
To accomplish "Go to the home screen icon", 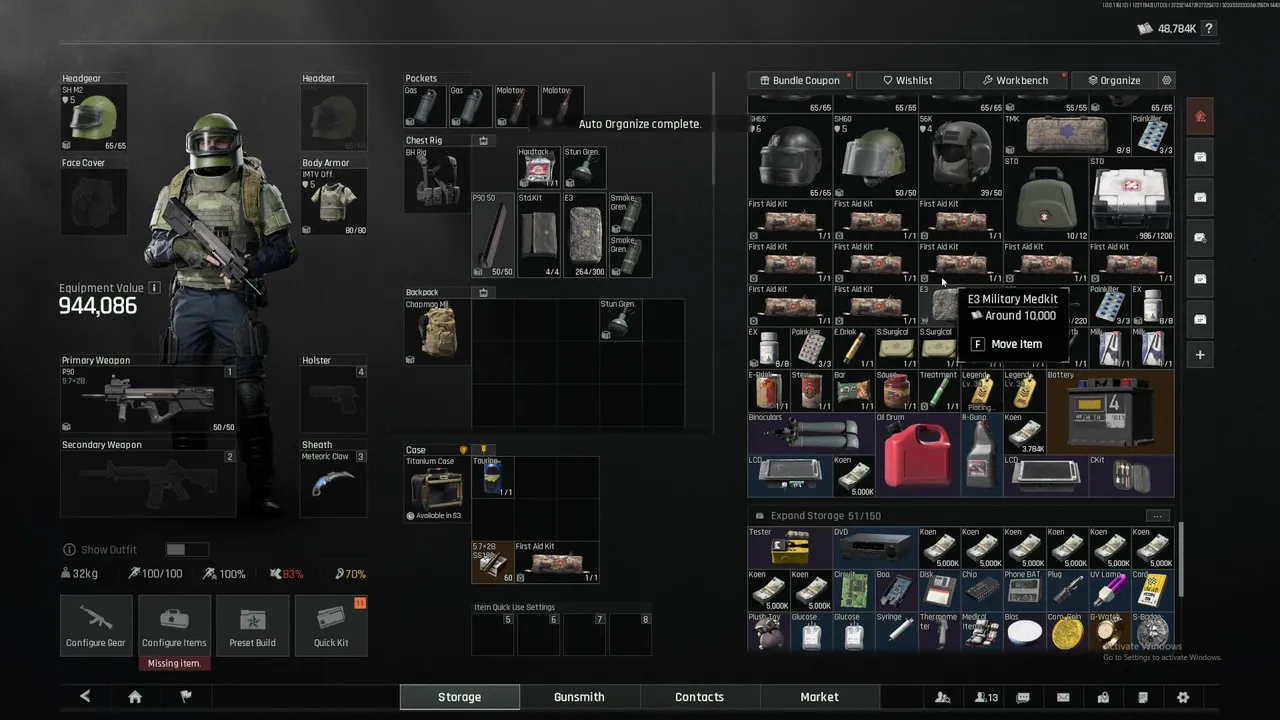I will coord(135,697).
